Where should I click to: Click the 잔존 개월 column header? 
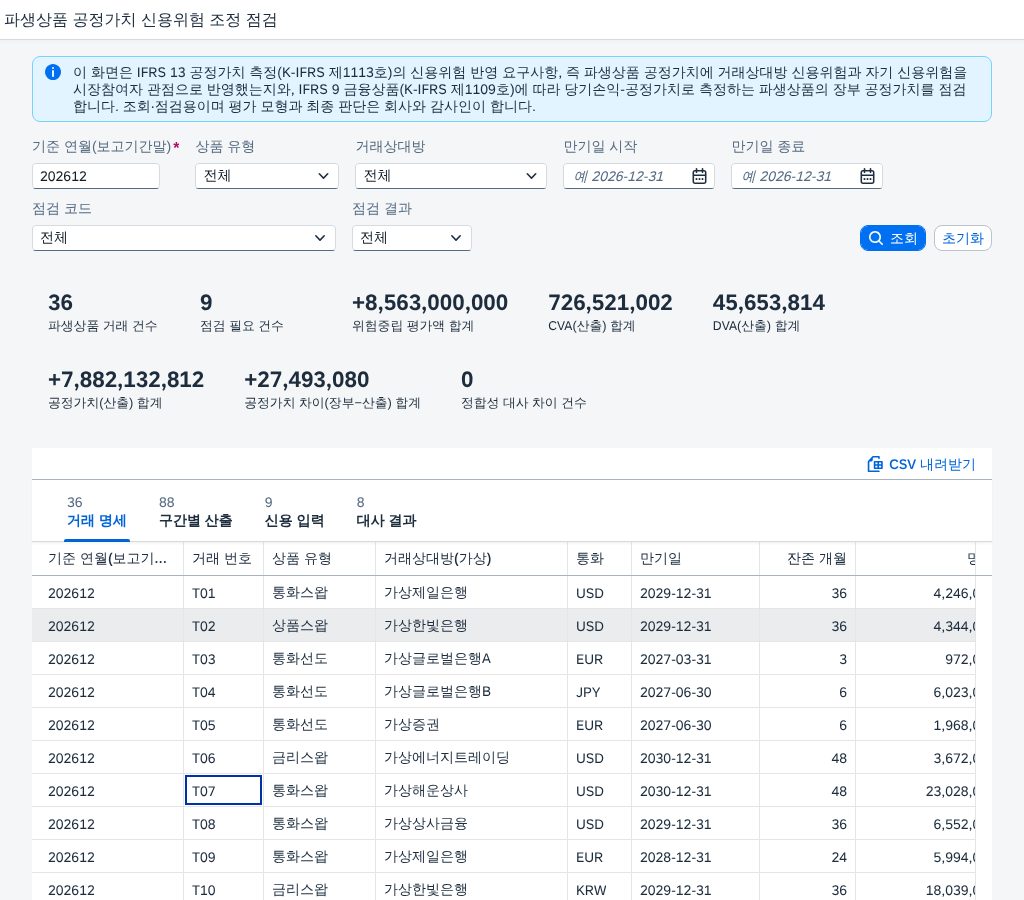coord(808,559)
